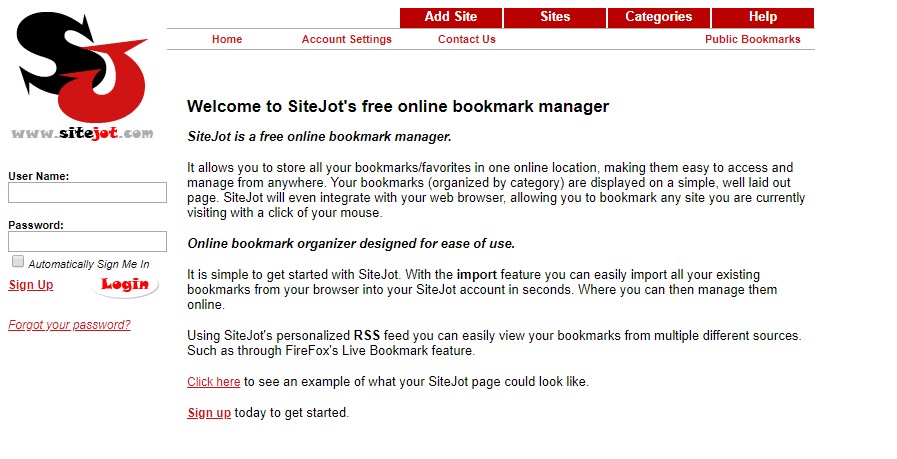Enable Automatically Sign Me In checkbox
This screenshot has width=897, height=459.
coord(18,262)
